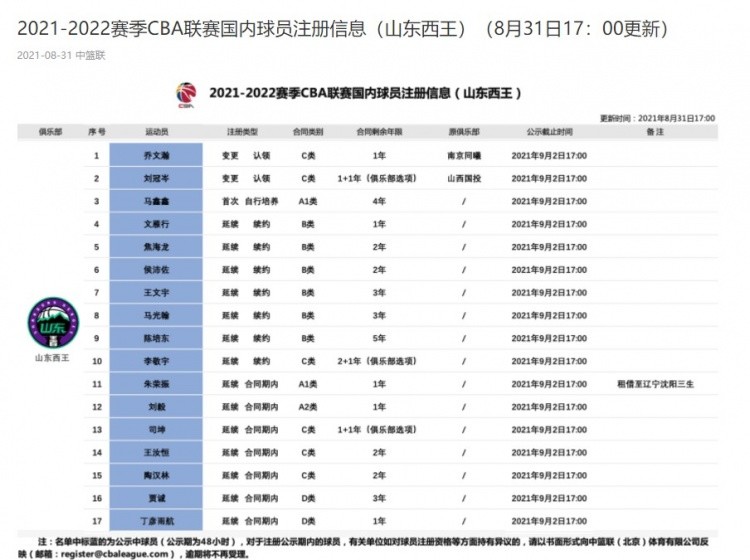Click the 更新时间 2021年8月31日17:00 text
750x560 pixels.
(x=658, y=118)
